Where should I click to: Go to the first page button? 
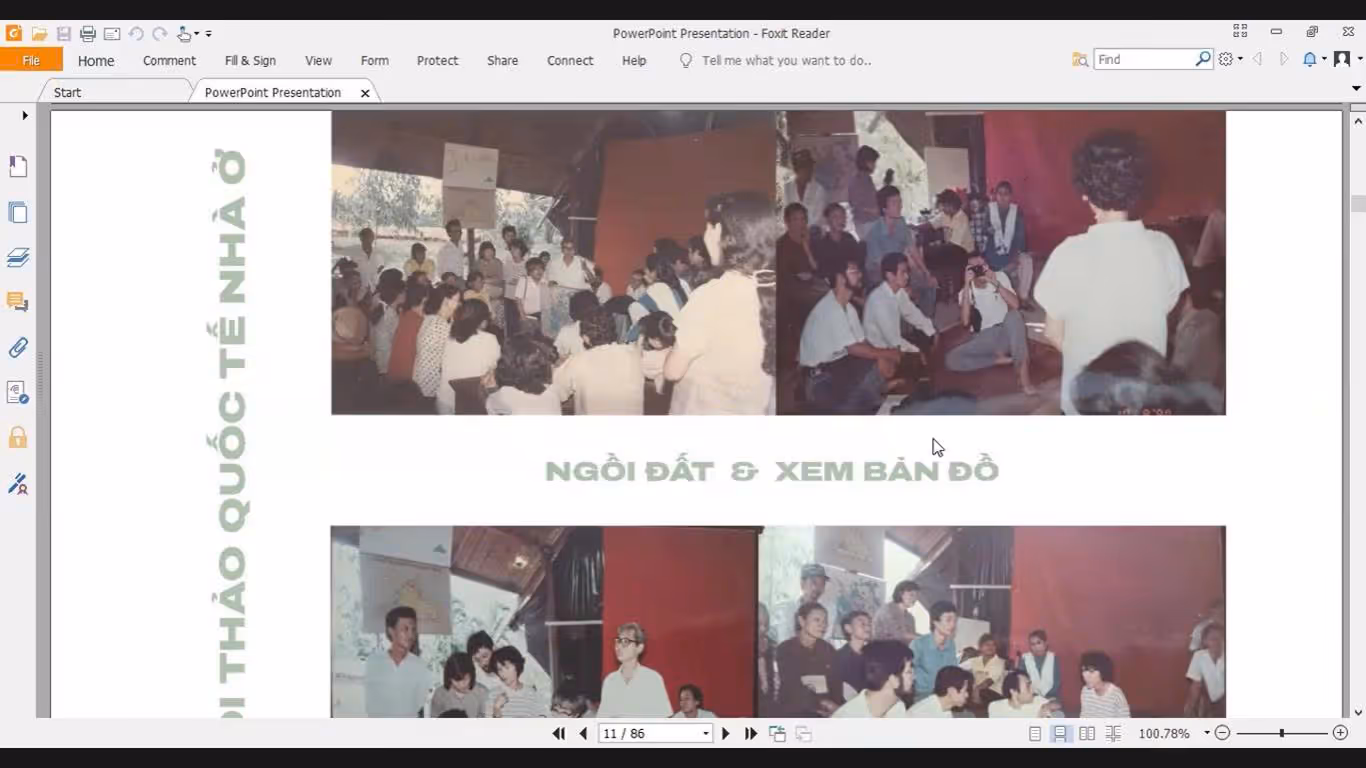click(559, 734)
